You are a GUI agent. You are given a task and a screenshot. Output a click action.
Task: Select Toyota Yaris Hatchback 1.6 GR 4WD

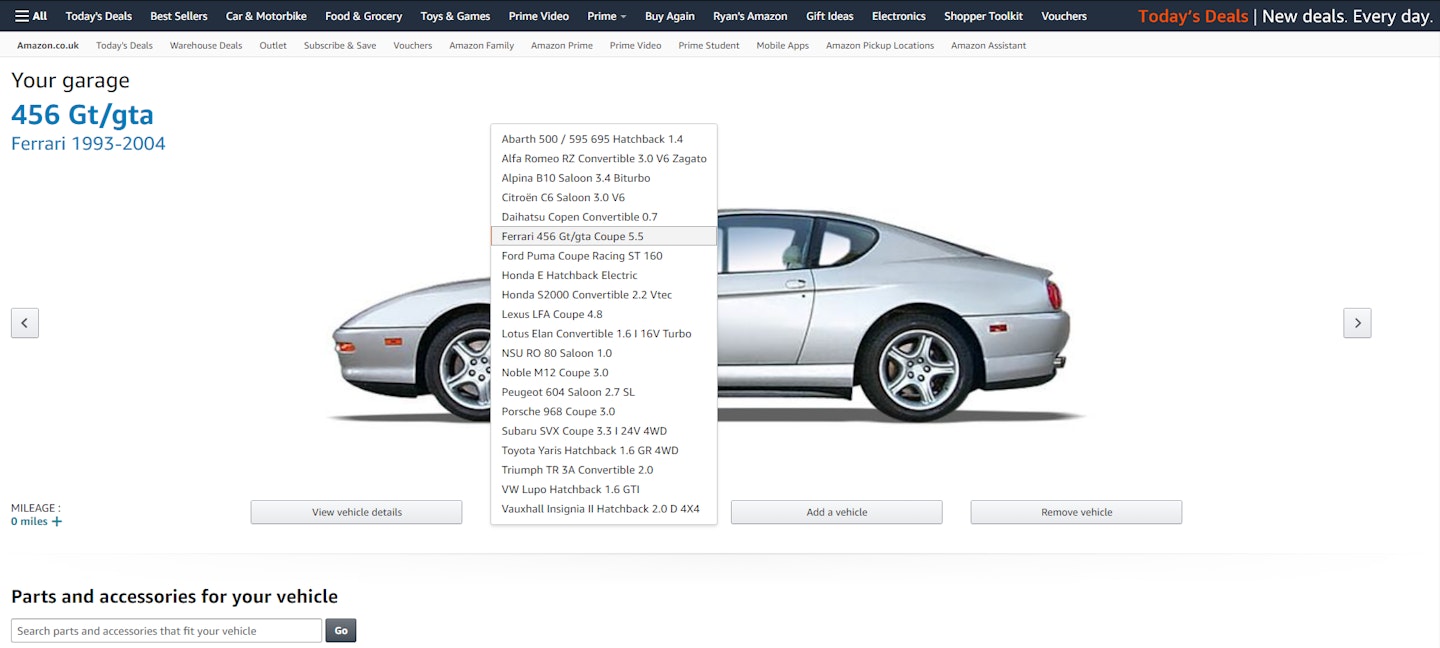604,450
